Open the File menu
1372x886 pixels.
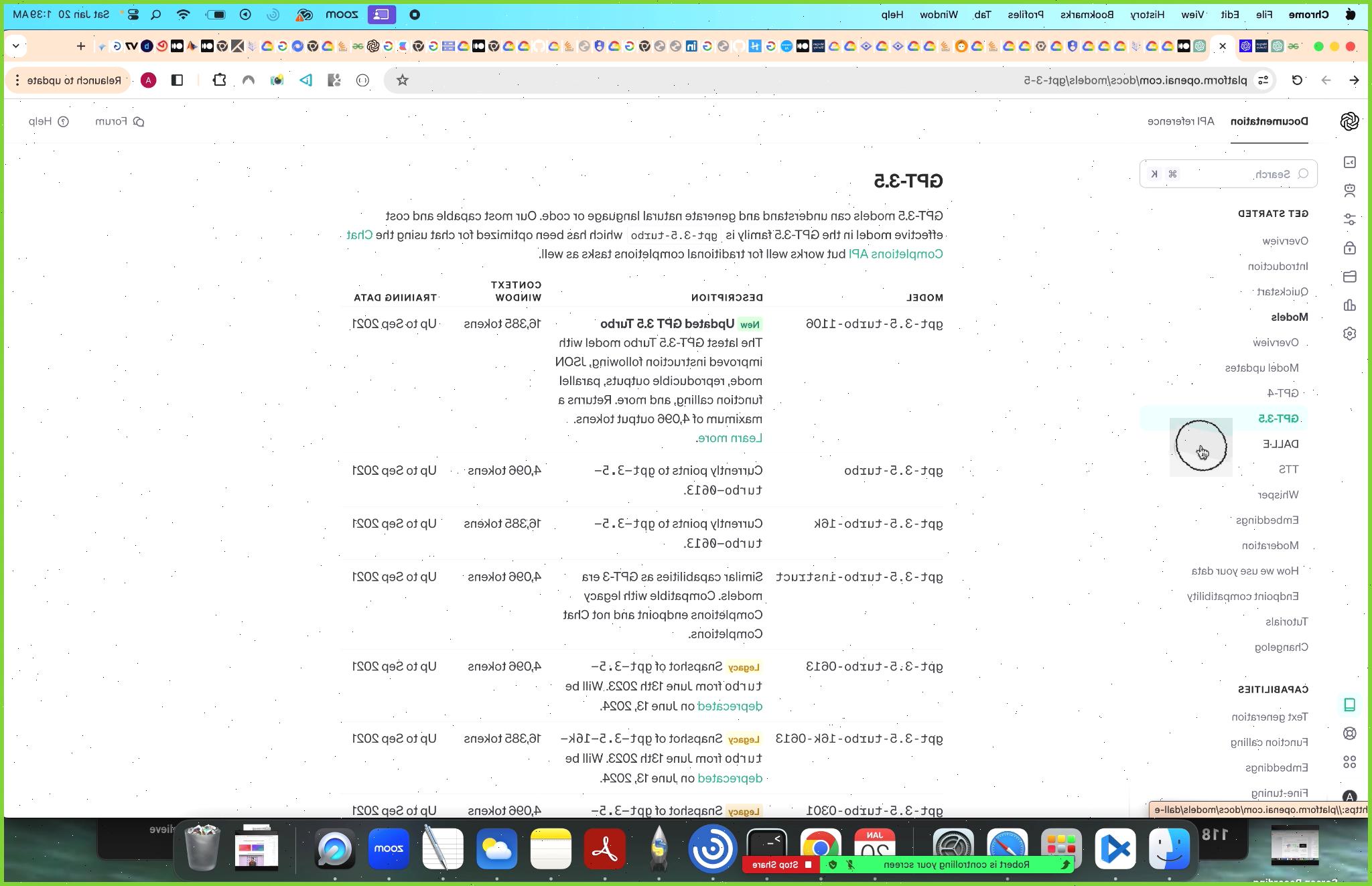tap(1263, 14)
